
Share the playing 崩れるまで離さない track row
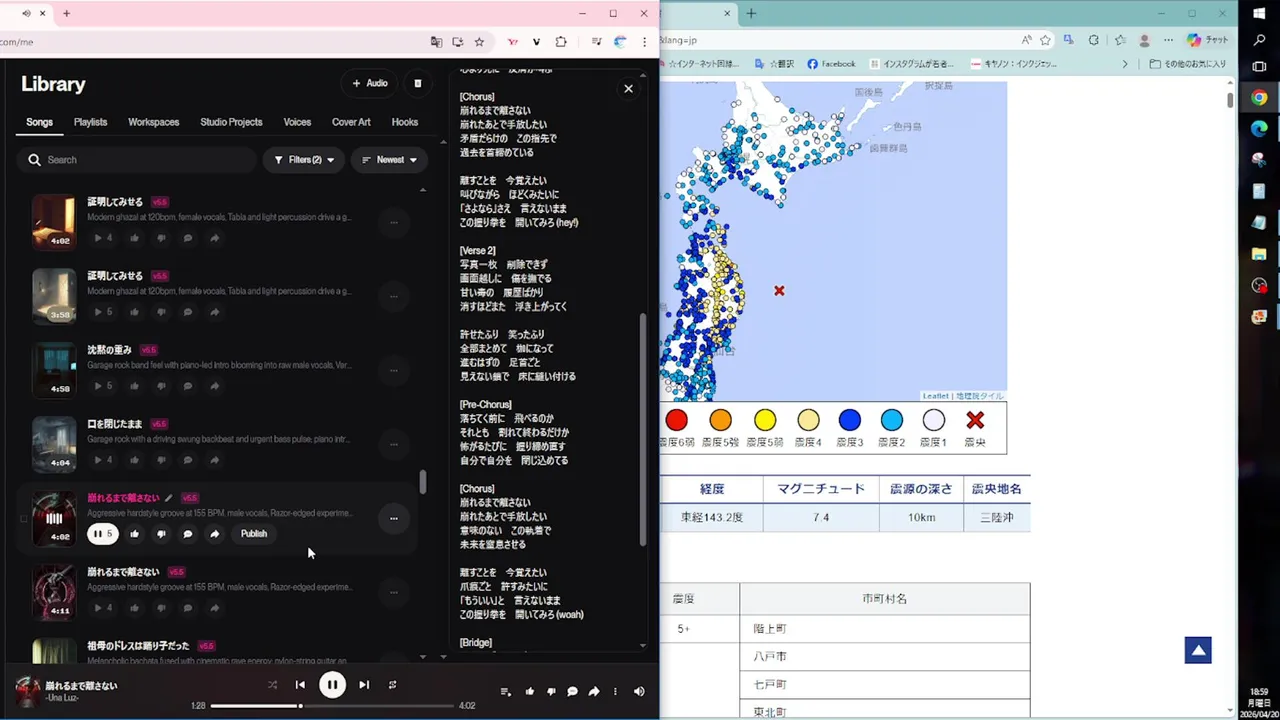[214, 534]
